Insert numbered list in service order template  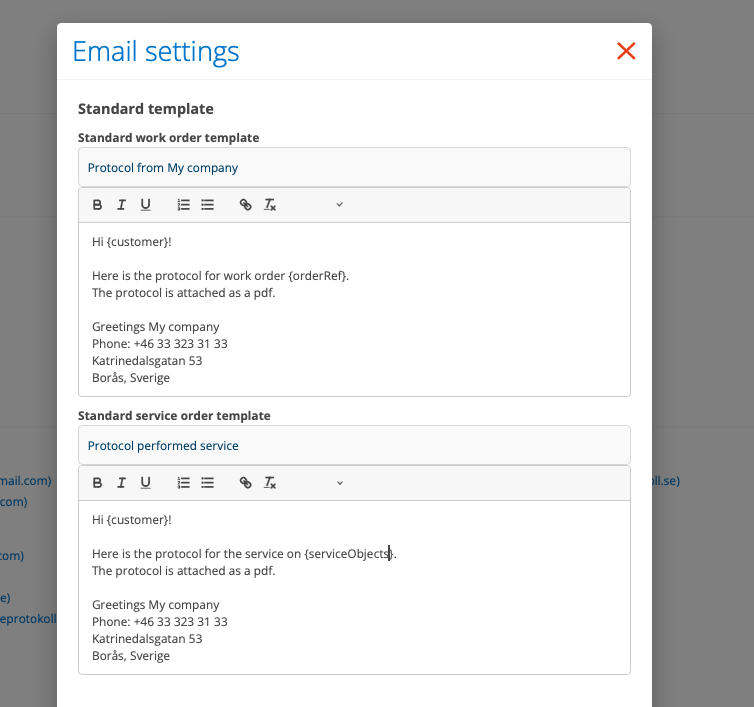[183, 483]
